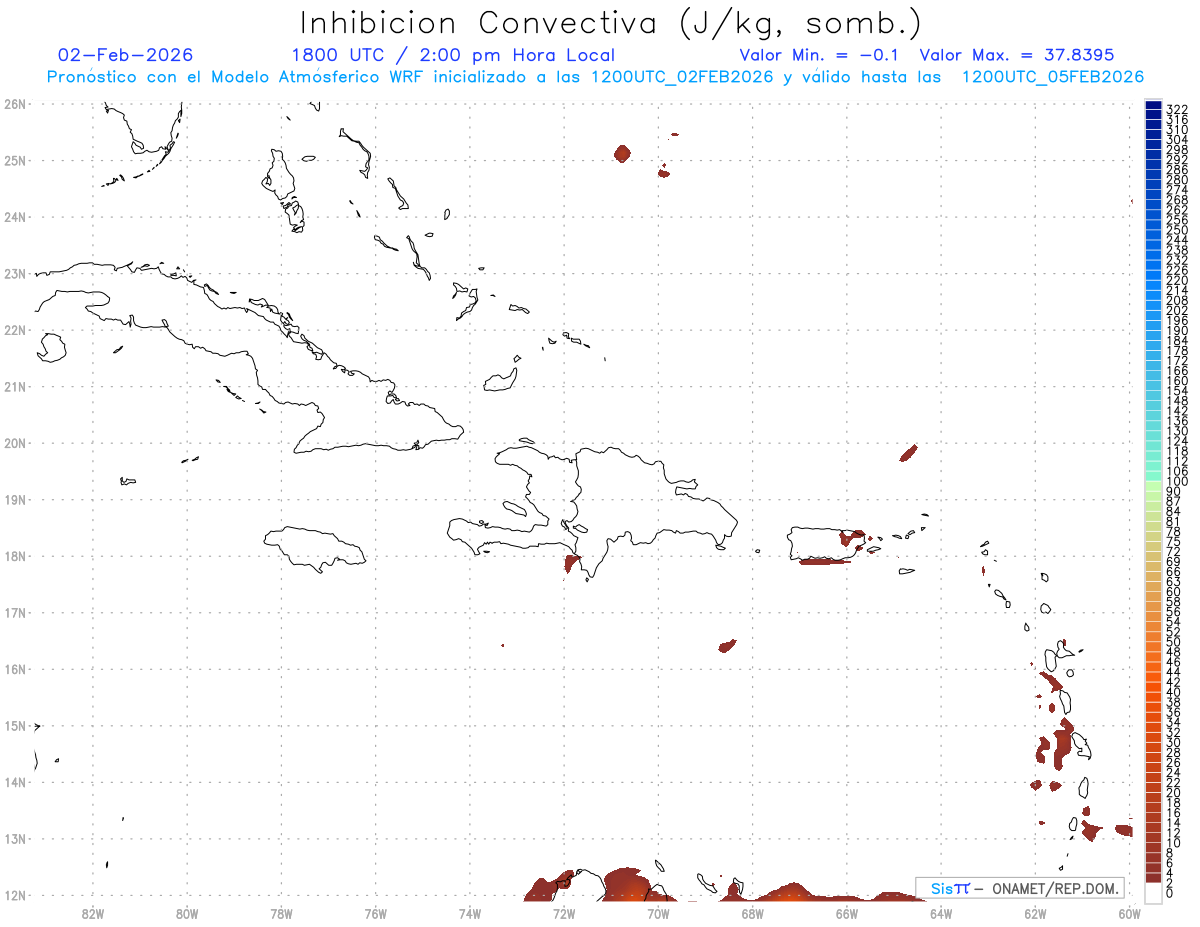Click the "78W" longitude label

click(x=281, y=913)
